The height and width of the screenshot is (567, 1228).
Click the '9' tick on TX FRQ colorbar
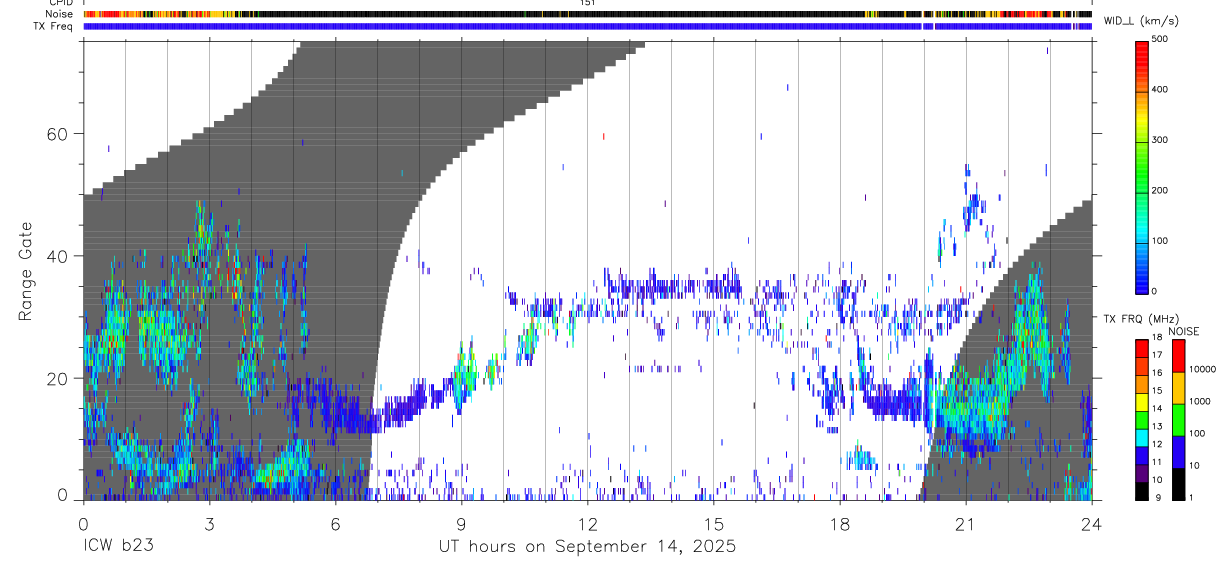[1158, 498]
